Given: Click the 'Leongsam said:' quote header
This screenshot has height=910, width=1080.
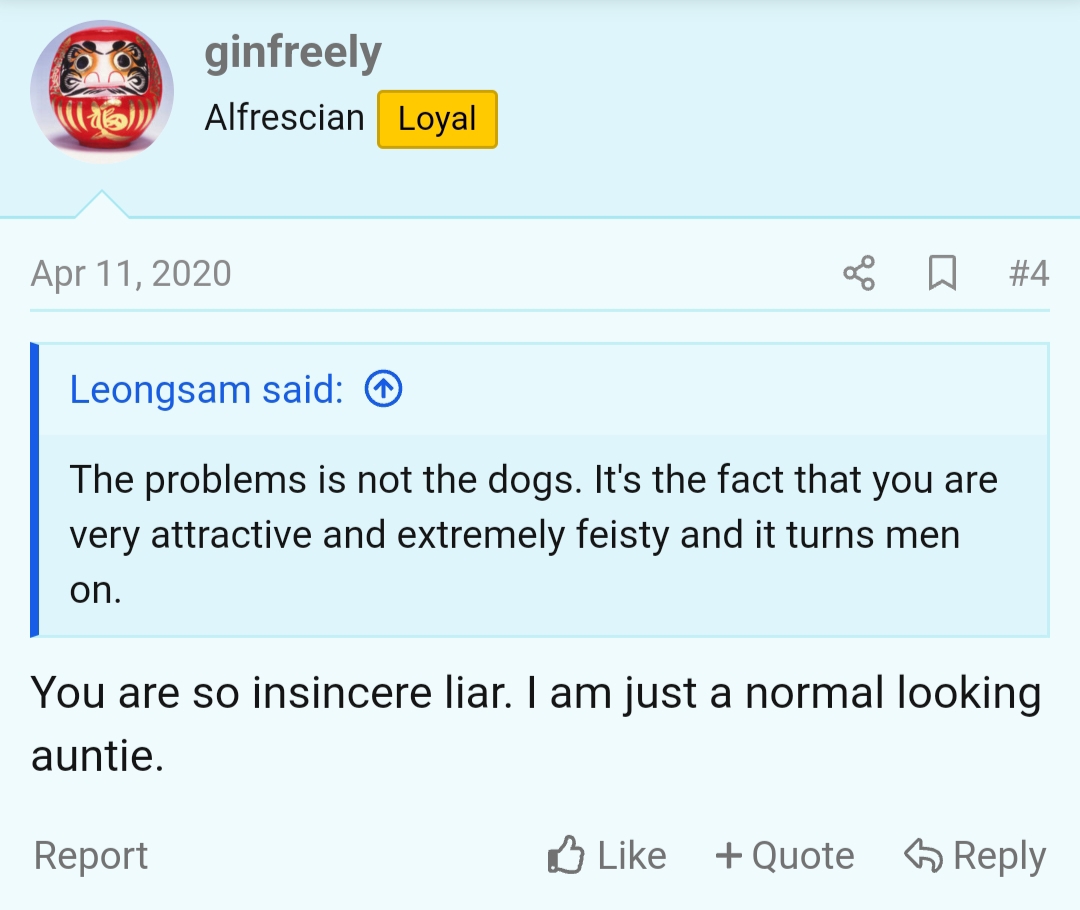Looking at the screenshot, I should click(x=207, y=389).
